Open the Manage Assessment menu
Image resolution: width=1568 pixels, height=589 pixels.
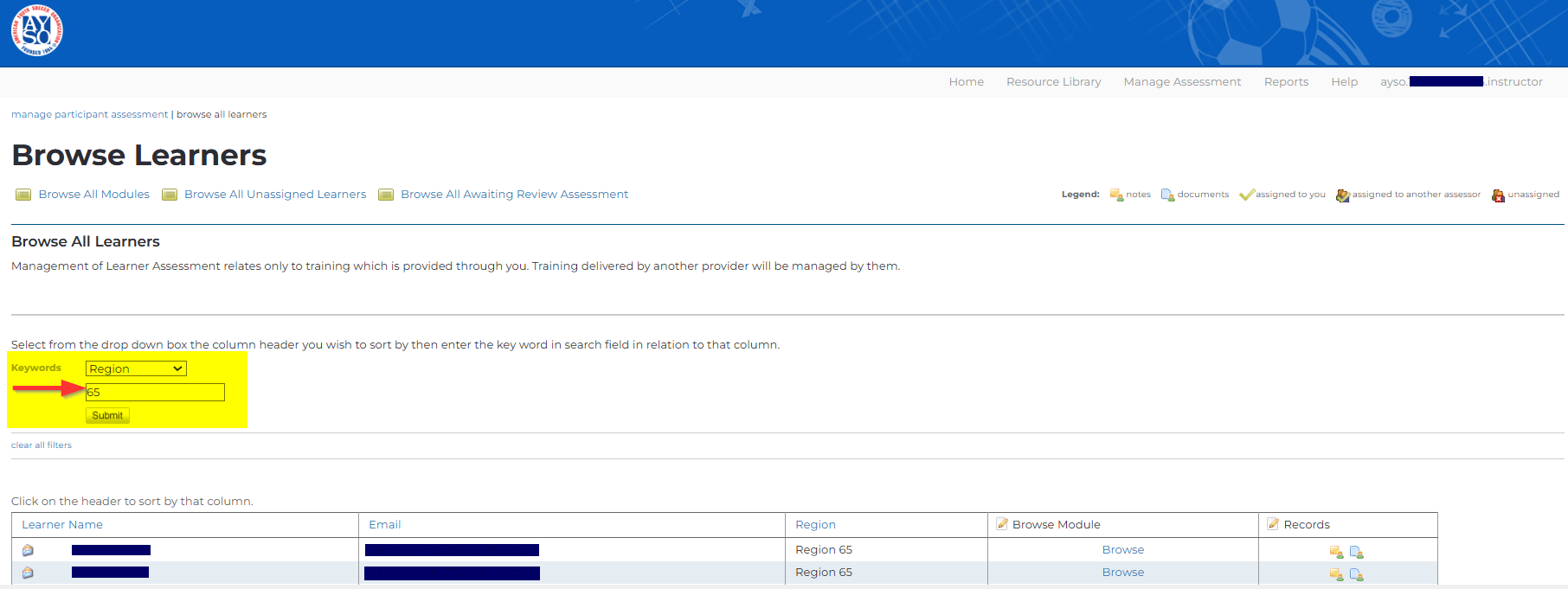(x=1182, y=82)
